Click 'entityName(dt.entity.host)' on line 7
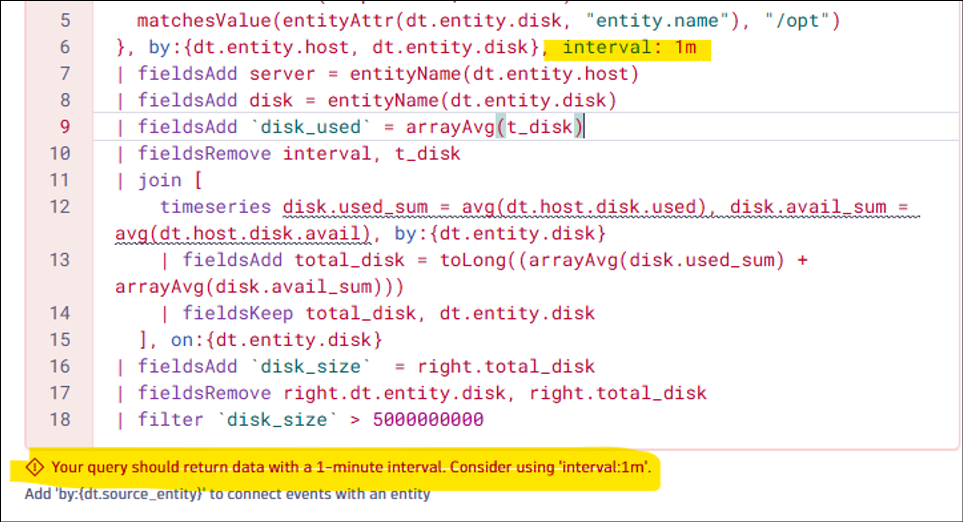The height and width of the screenshot is (522, 963). (x=494, y=74)
